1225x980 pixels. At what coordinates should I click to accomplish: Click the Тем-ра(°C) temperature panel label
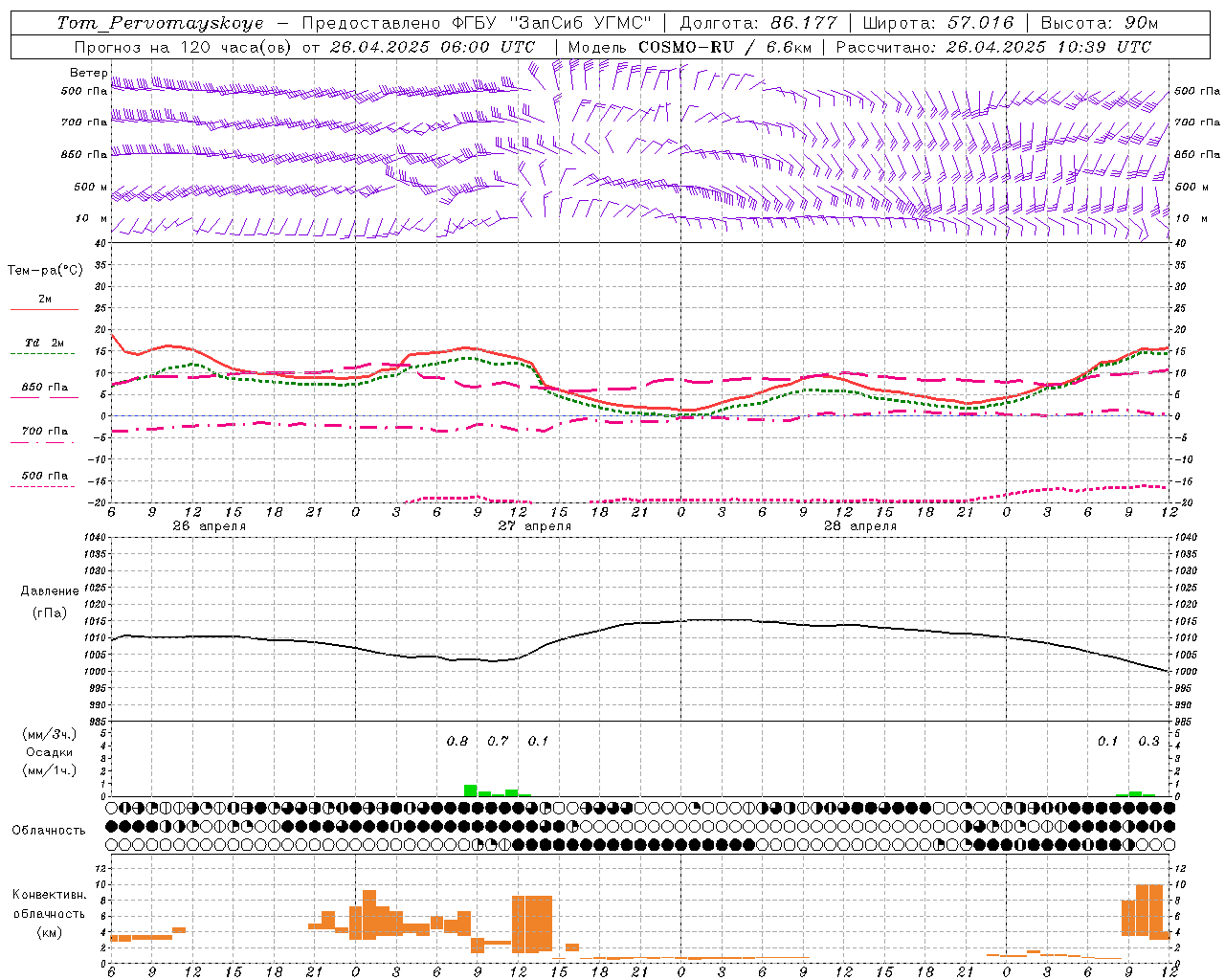45,271
